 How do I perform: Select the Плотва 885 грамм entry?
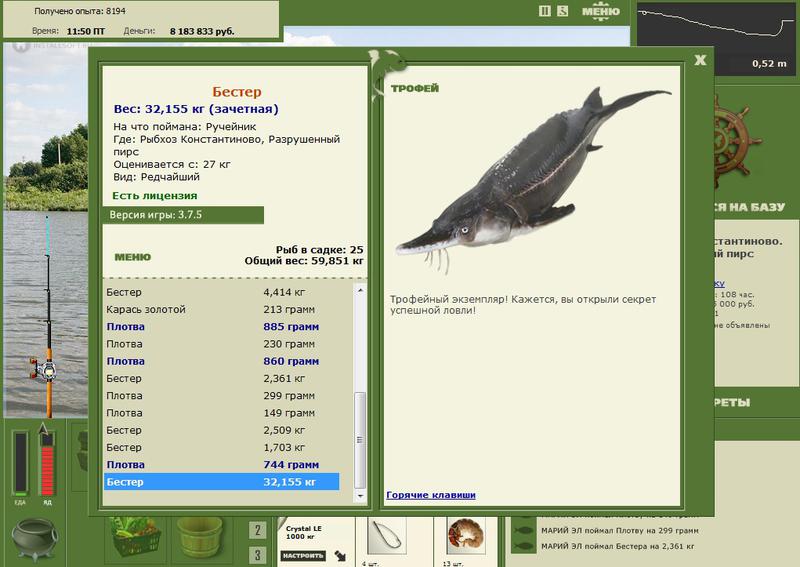click(x=222, y=327)
